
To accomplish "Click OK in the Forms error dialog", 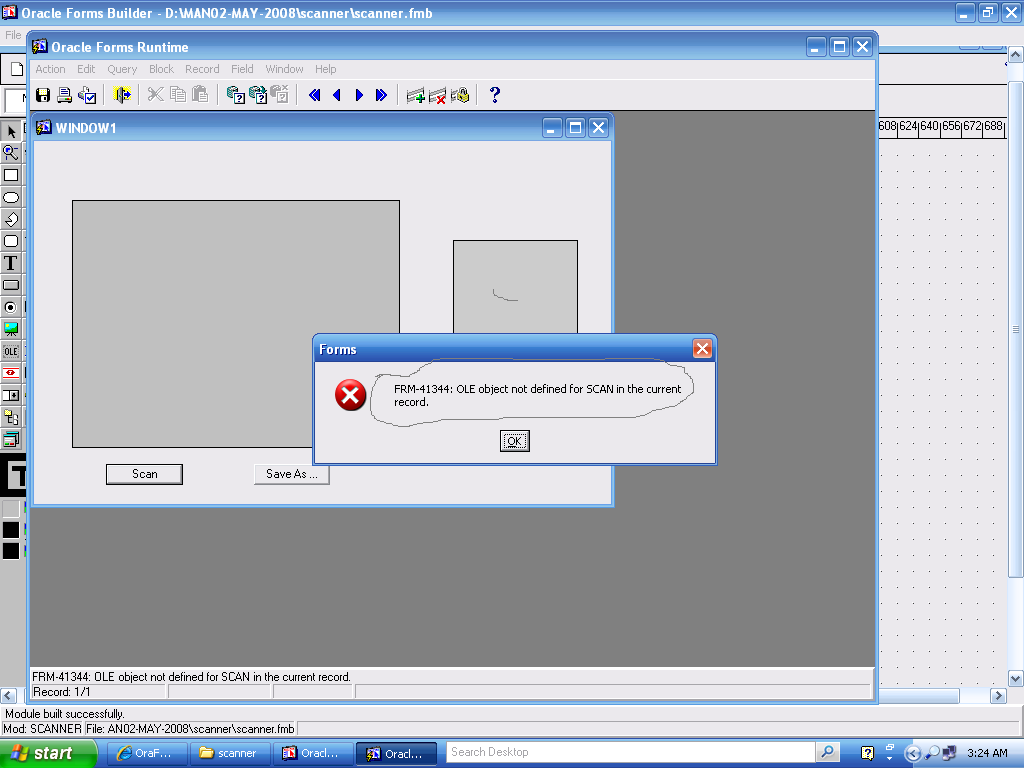I will (x=515, y=441).
